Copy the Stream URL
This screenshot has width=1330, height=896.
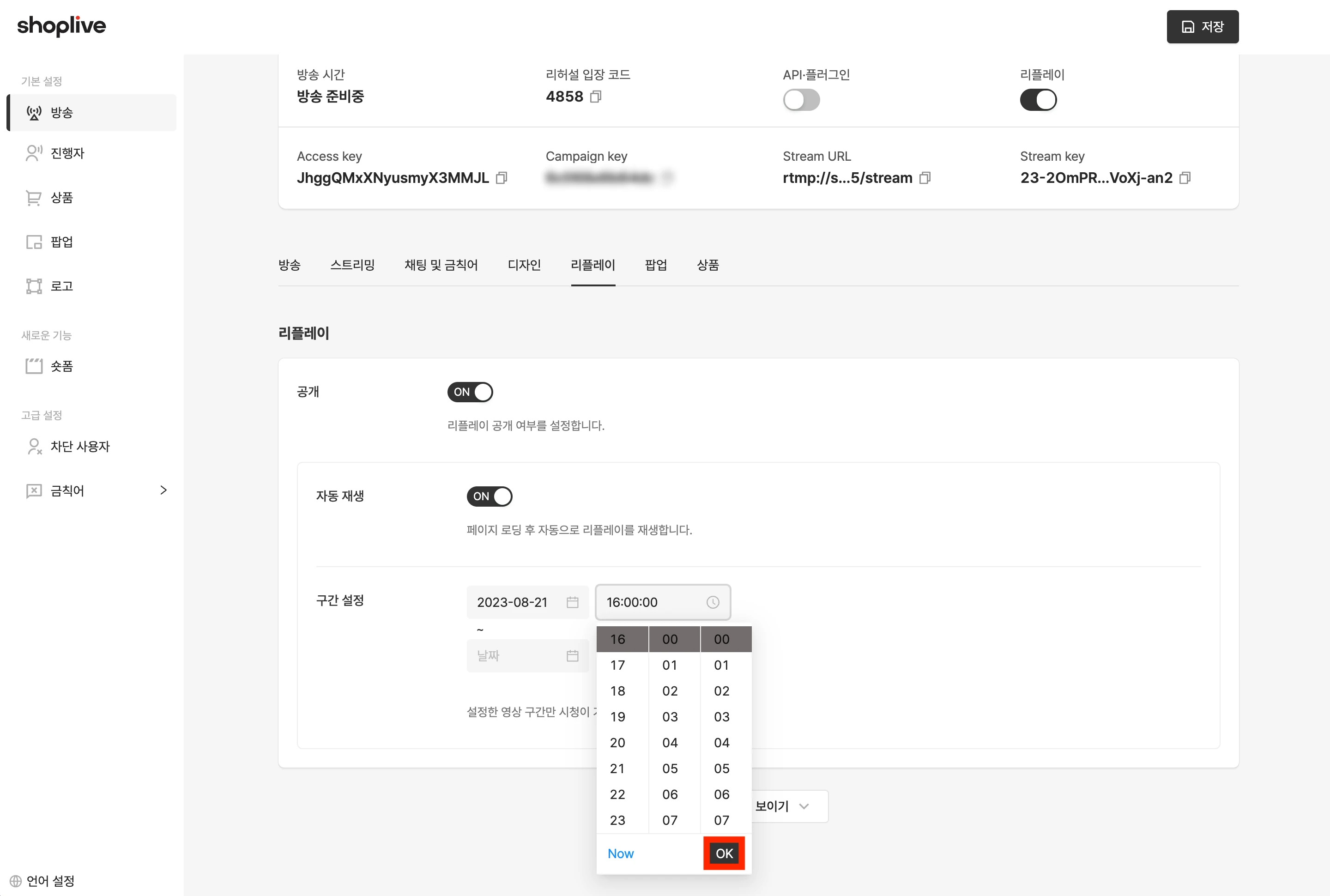(925, 178)
